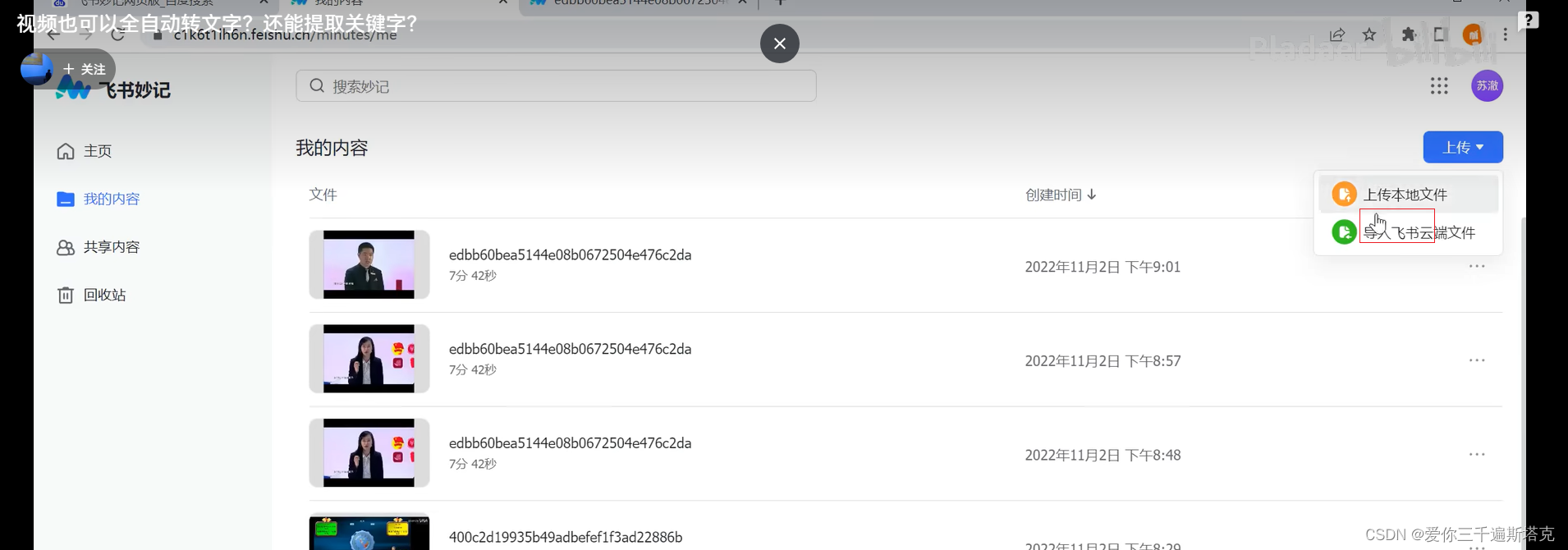Open file name in the 下午9:01 row
The height and width of the screenshot is (550, 1568).
tap(570, 254)
